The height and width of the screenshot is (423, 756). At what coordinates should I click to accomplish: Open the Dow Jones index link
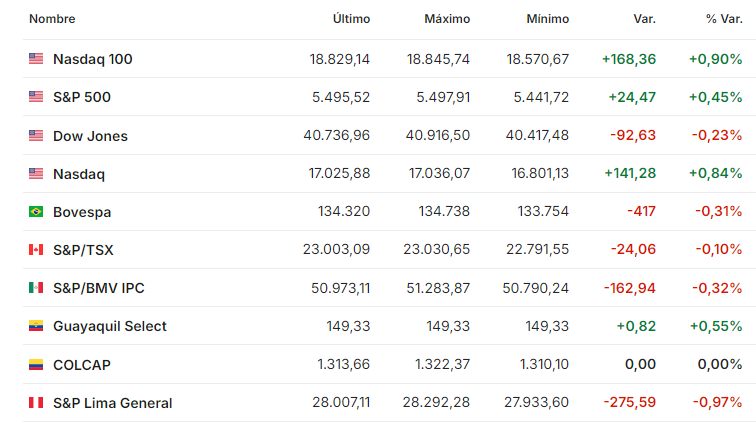(90, 136)
